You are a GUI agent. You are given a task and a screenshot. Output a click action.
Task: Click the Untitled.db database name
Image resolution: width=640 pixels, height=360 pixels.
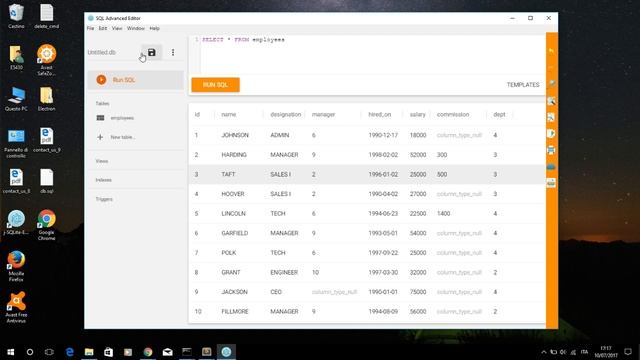pos(102,52)
